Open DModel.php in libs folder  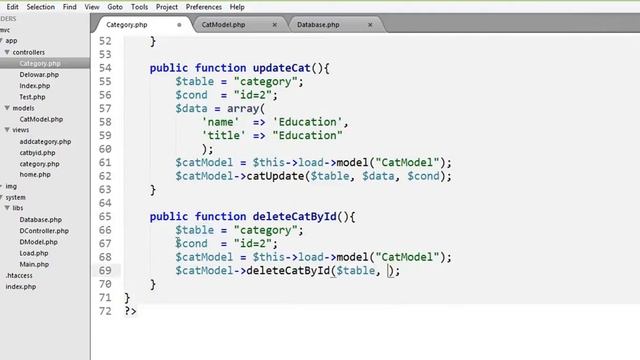[x=38, y=242]
